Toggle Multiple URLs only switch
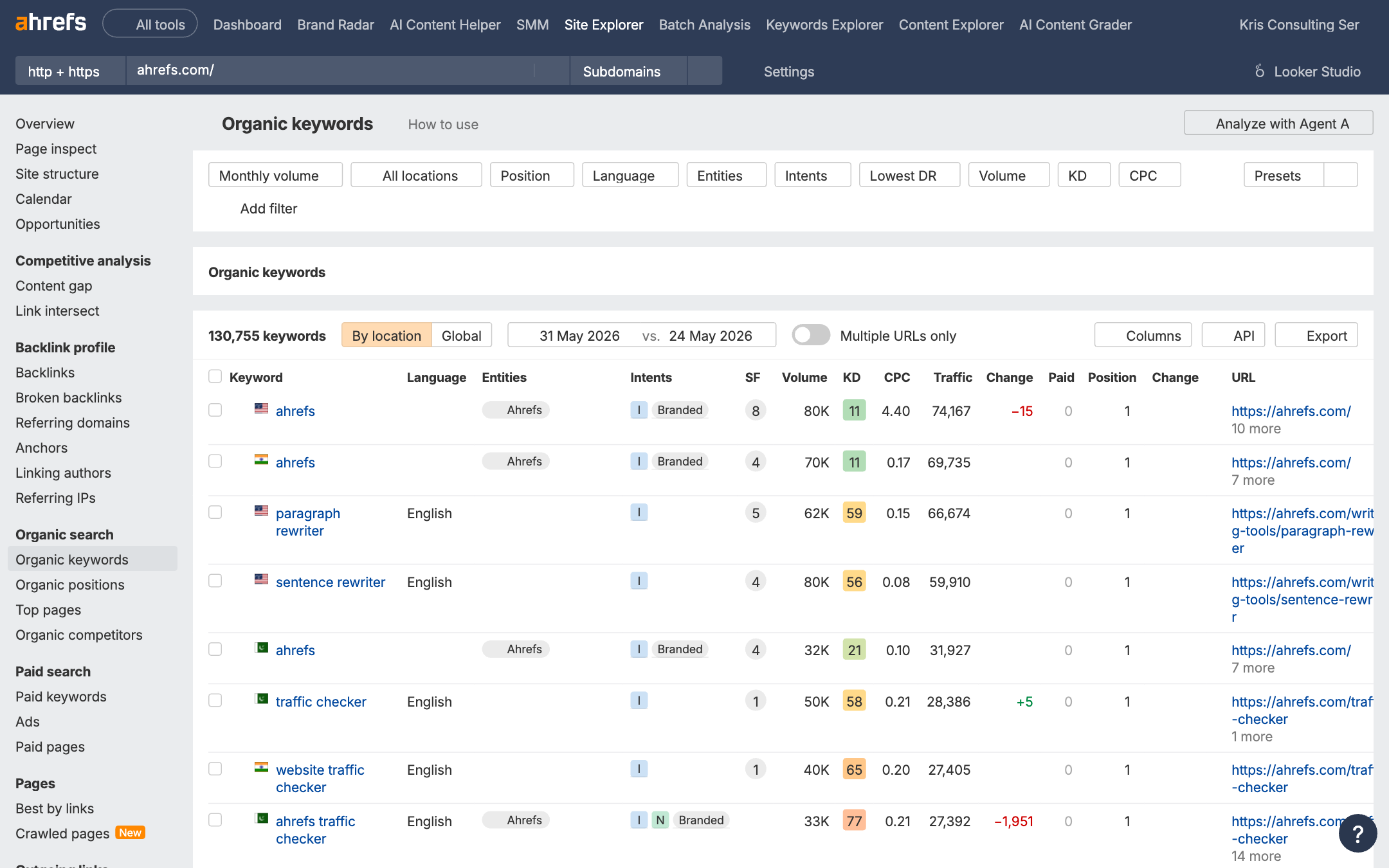 click(810, 335)
